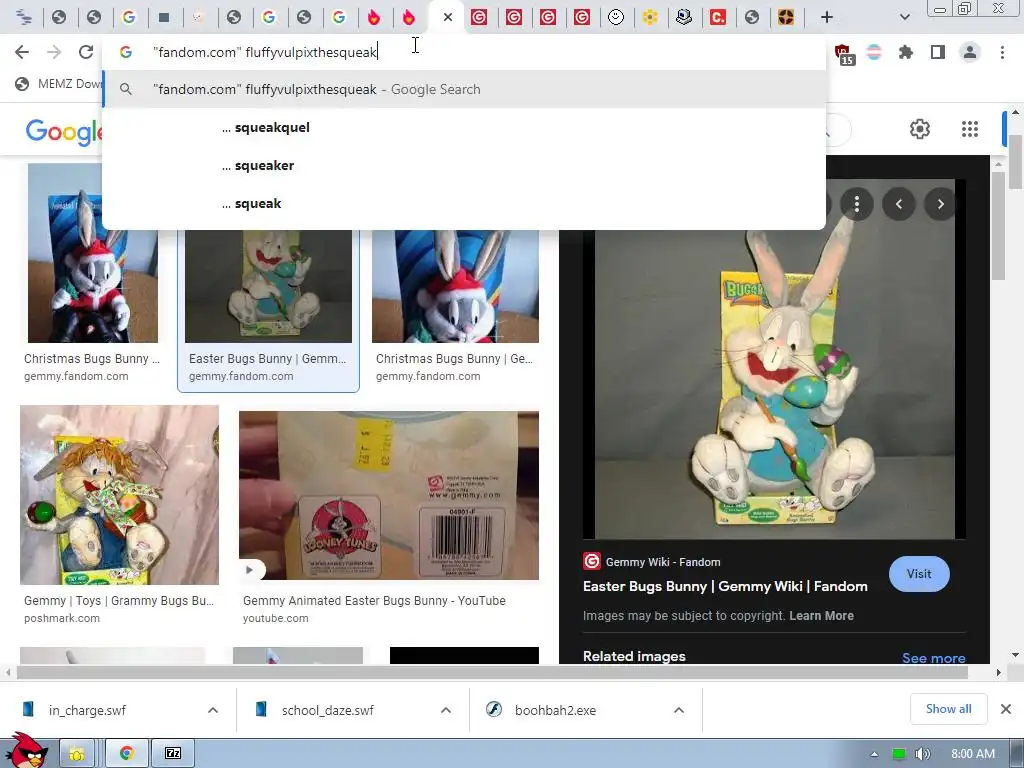Click the pink and blue striped extension icon
Image resolution: width=1024 pixels, height=768 pixels.
point(874,52)
